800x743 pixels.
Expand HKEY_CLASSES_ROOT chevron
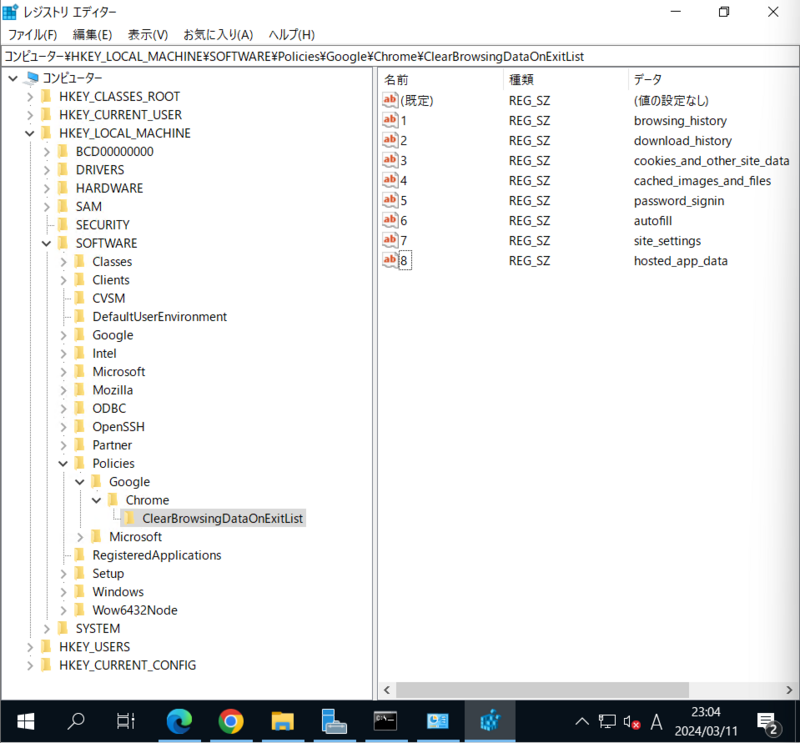coord(30,96)
